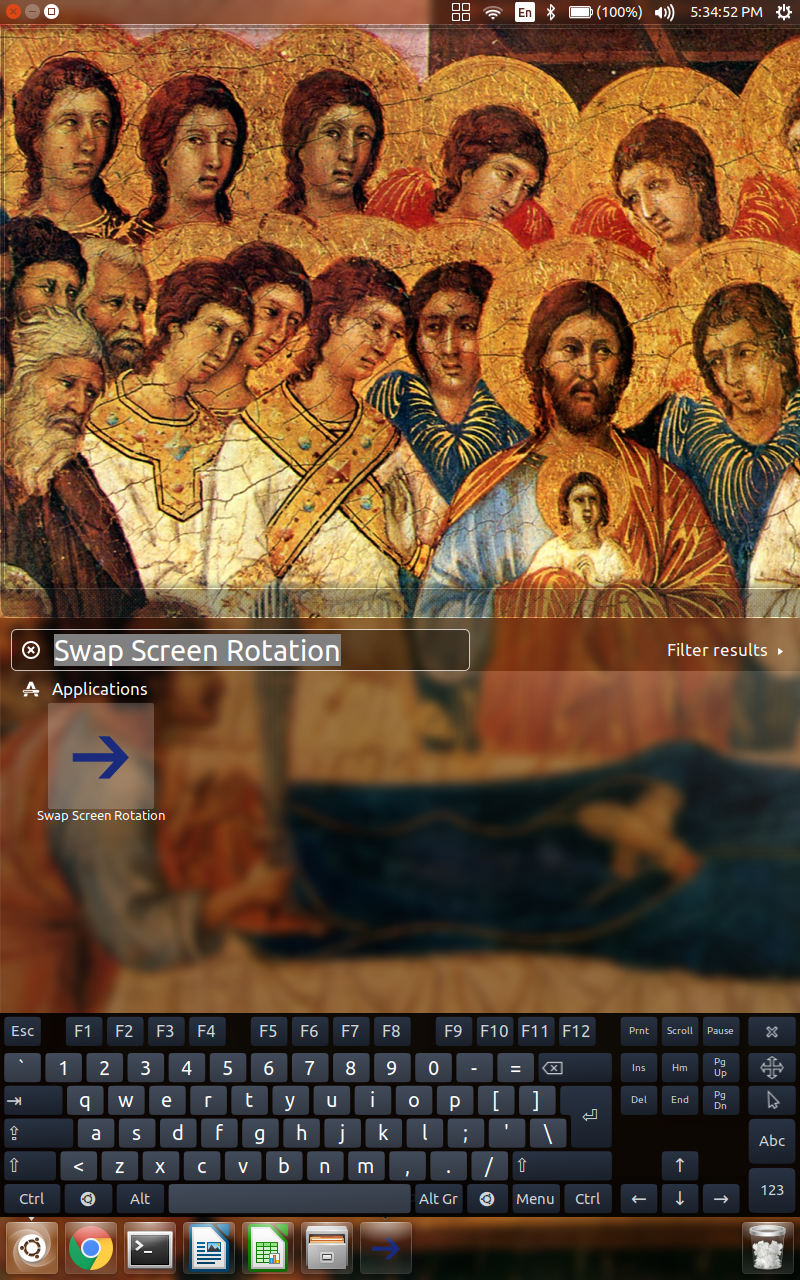This screenshot has height=1280, width=800.
Task: Open the Bluetooth indicator menu
Action: pyautogui.click(x=550, y=12)
